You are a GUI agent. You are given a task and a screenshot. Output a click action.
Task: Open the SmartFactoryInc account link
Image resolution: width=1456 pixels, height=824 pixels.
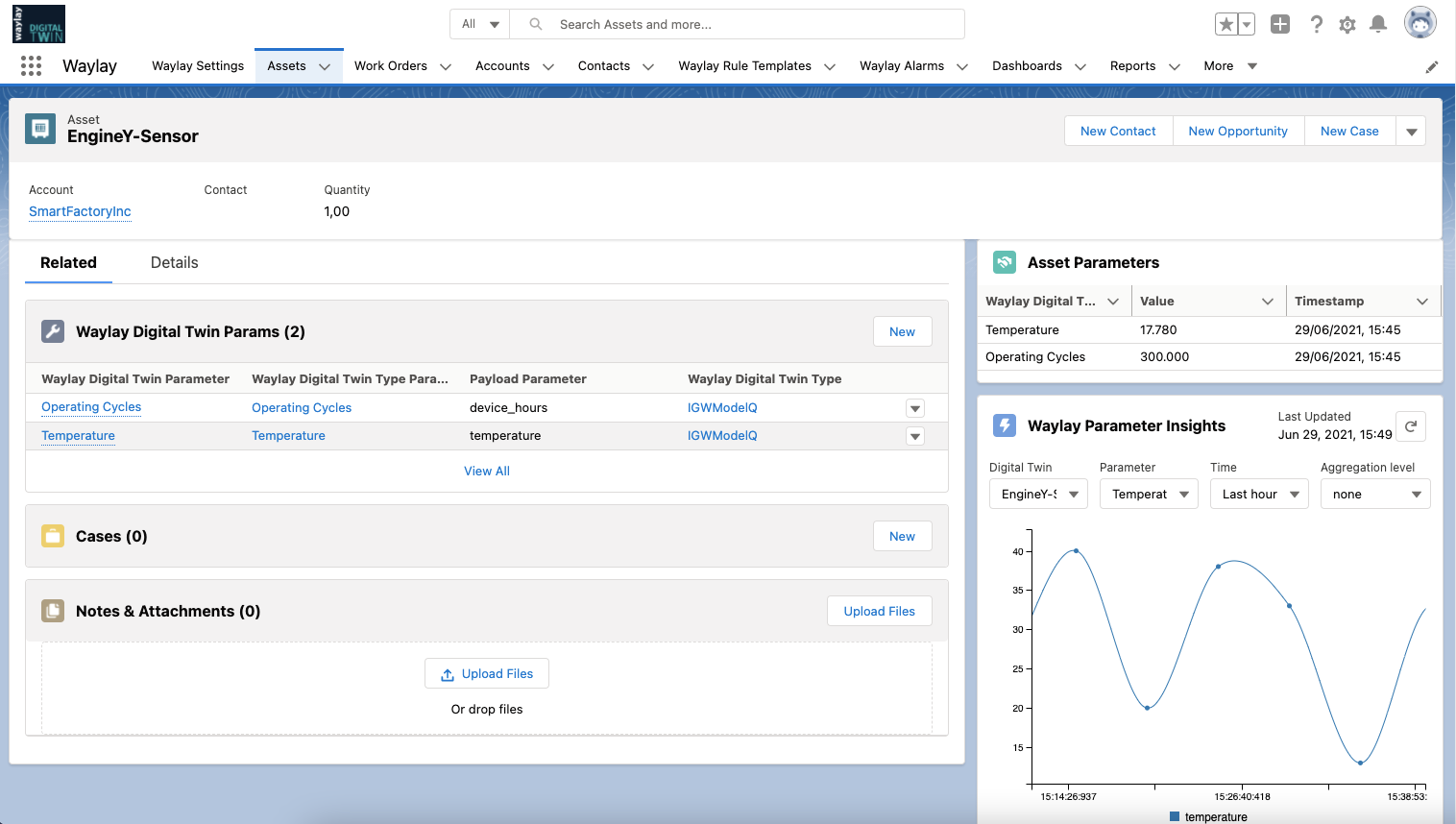point(80,211)
